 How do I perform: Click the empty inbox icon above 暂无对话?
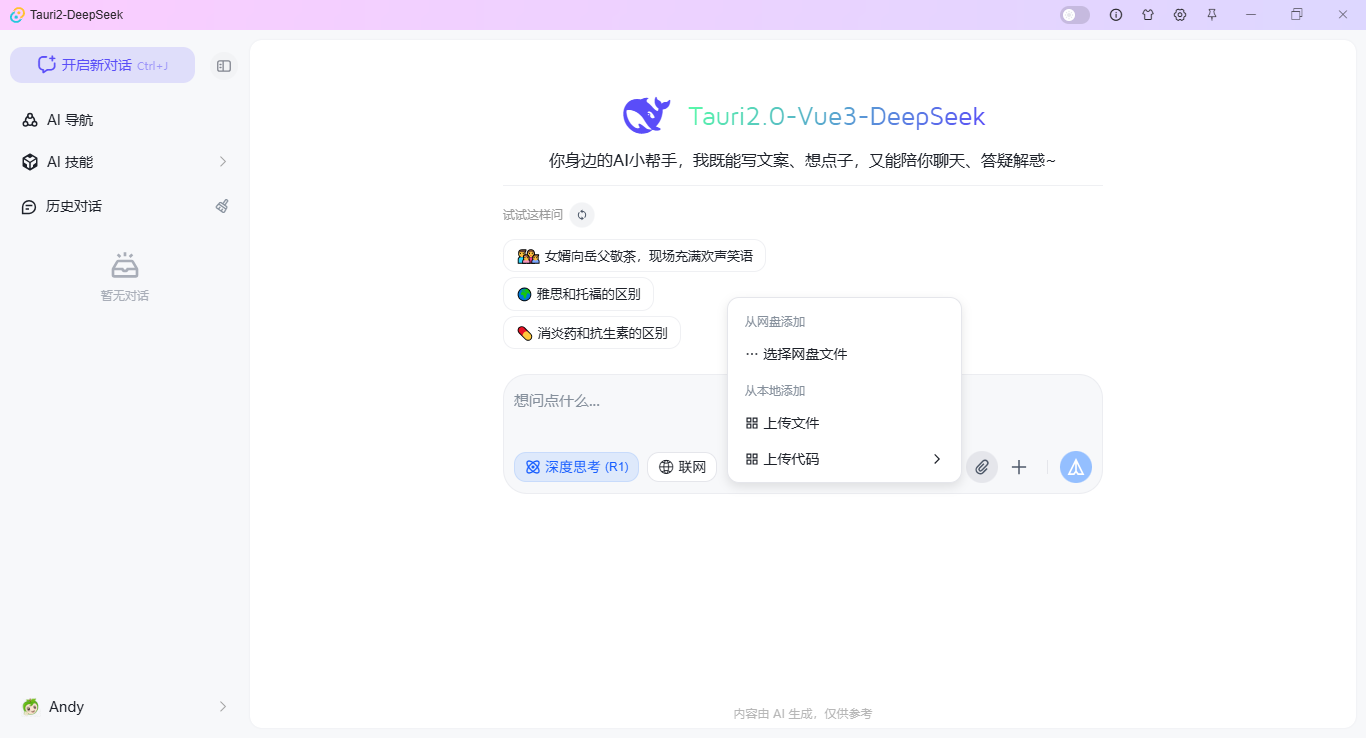pos(125,265)
